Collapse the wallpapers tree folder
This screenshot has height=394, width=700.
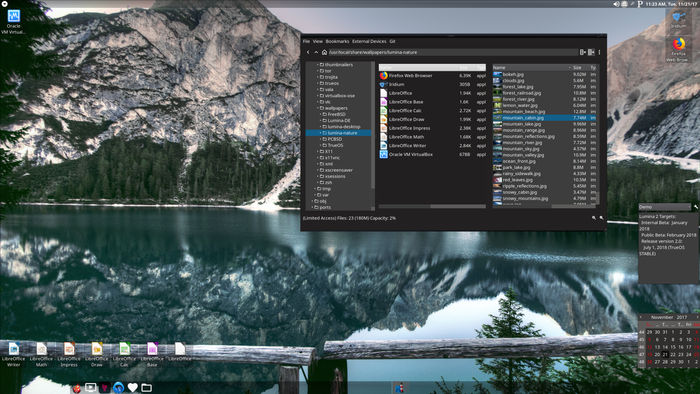[x=317, y=108]
